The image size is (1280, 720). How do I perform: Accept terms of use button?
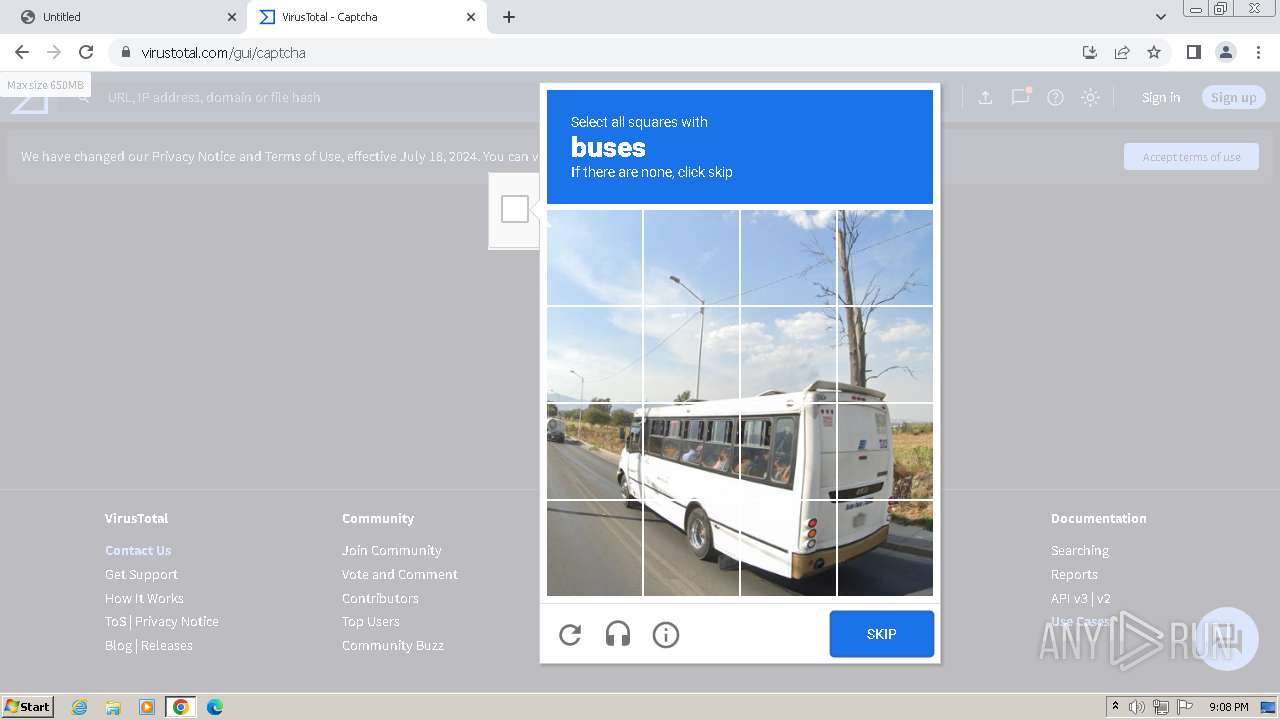1191,157
